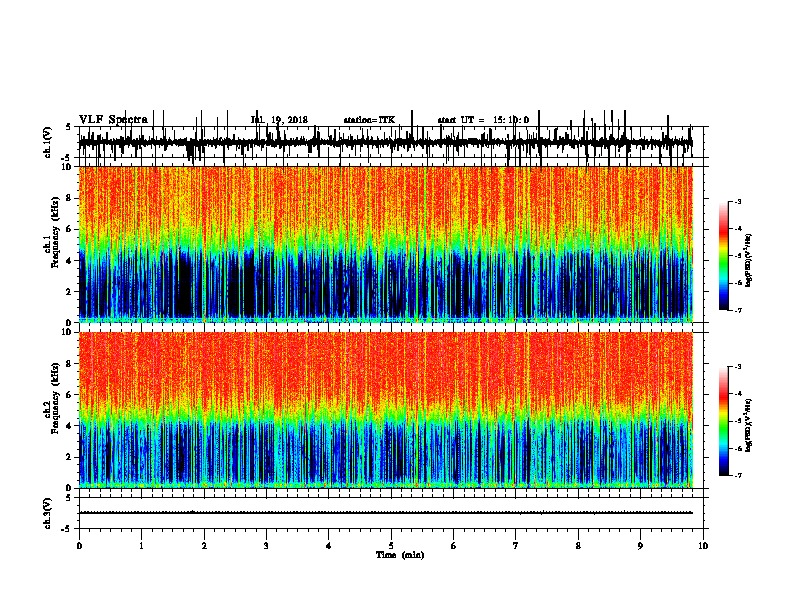The height and width of the screenshot is (612, 792).
Task: Click the "1" minute tick label
Action: tap(141, 546)
